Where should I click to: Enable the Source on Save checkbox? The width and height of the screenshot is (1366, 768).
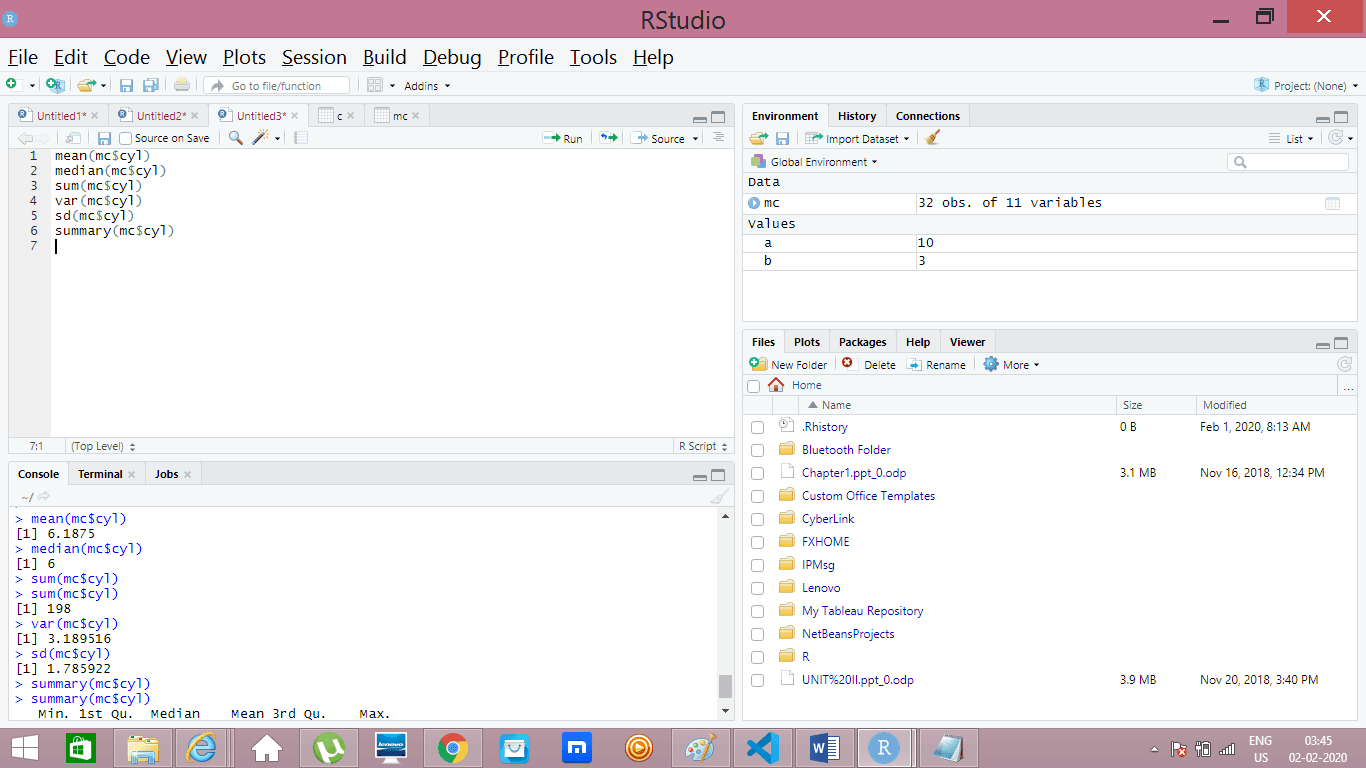(x=126, y=138)
